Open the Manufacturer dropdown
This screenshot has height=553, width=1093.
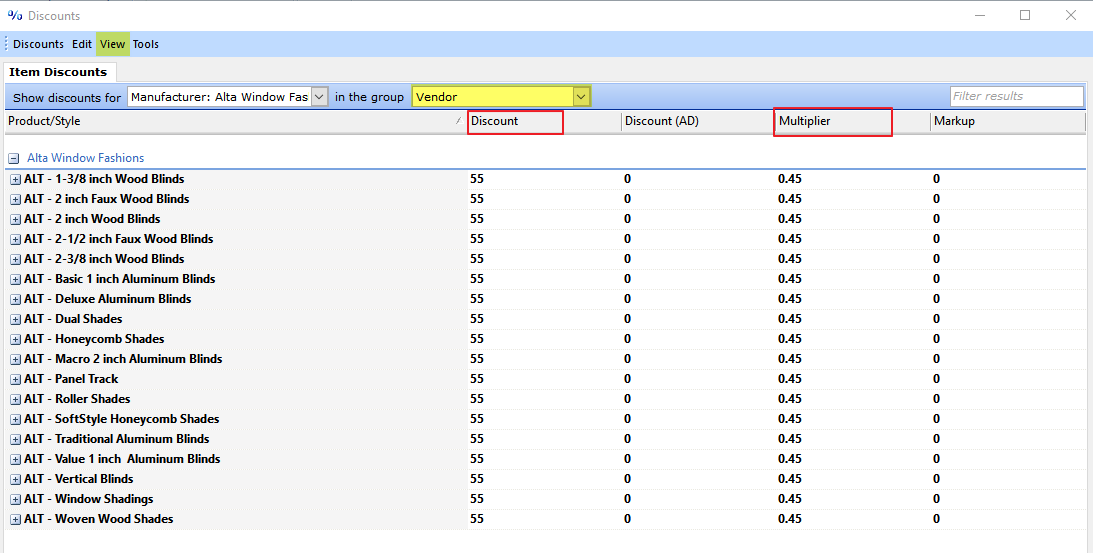pos(319,97)
